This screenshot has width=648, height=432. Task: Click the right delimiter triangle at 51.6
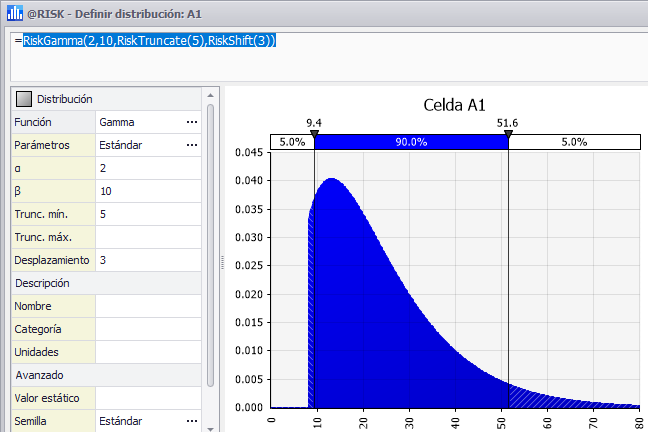508,133
